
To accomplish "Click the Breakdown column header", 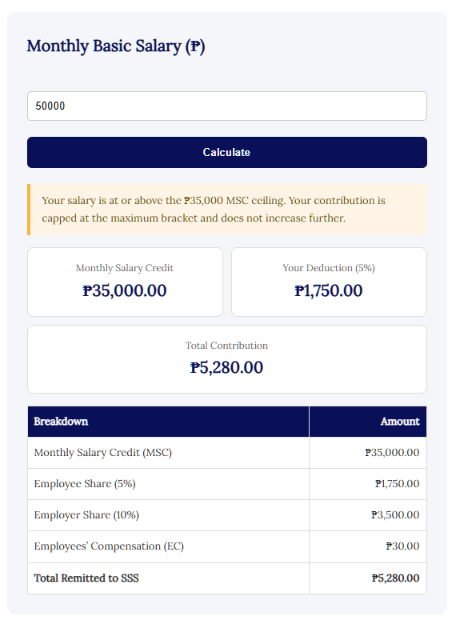I will (169, 421).
